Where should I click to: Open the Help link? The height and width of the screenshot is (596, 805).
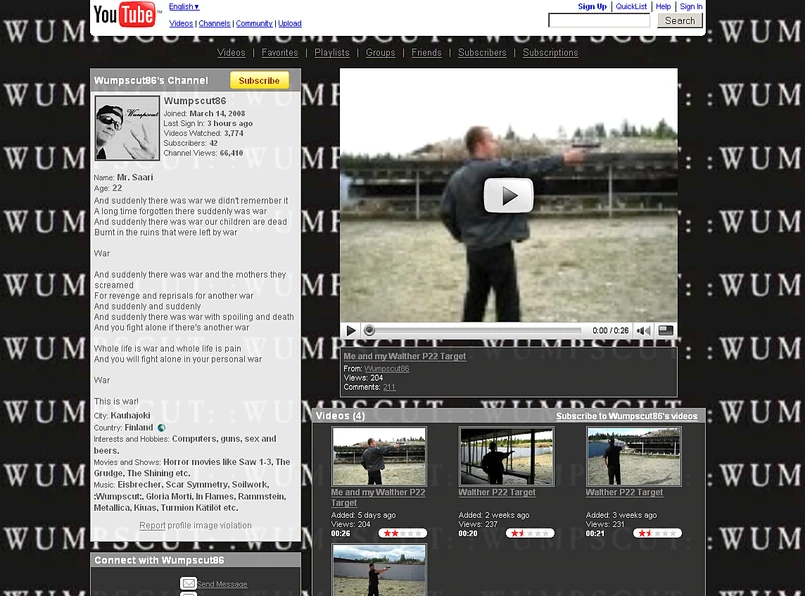663,7
